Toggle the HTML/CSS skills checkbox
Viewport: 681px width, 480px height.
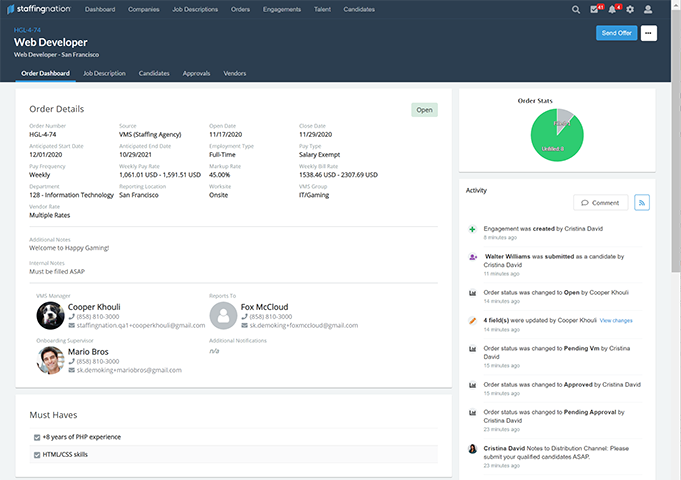(37, 455)
